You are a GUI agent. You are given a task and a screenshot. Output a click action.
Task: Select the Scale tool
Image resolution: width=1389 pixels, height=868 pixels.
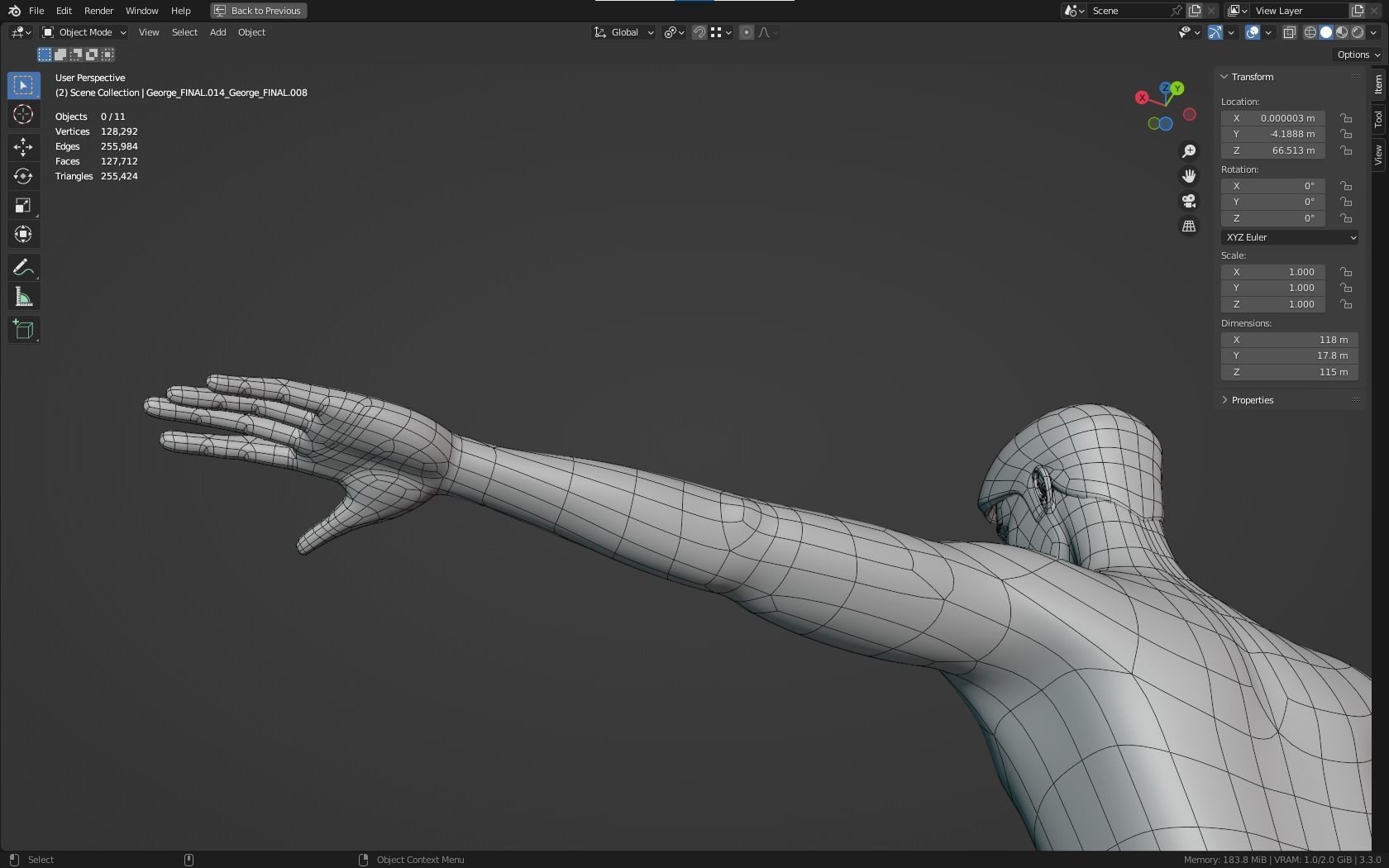[23, 205]
